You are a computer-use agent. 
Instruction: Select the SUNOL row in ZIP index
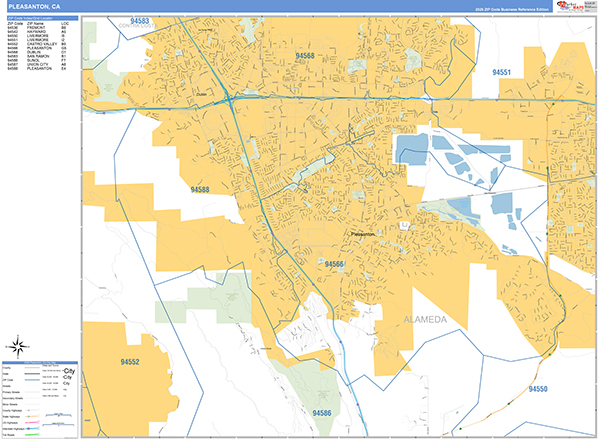(37, 60)
